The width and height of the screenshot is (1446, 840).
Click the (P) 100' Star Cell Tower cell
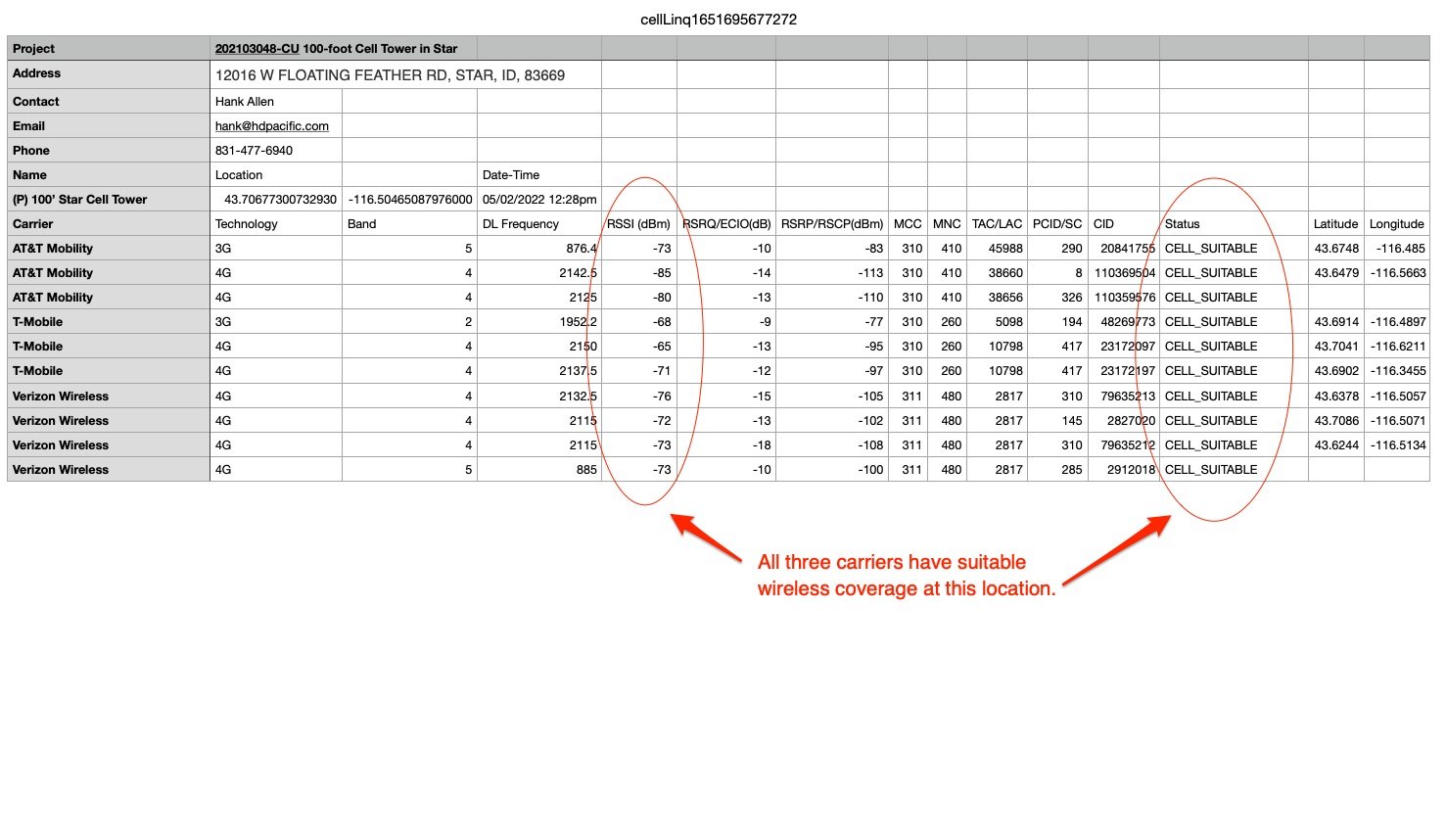pos(109,199)
